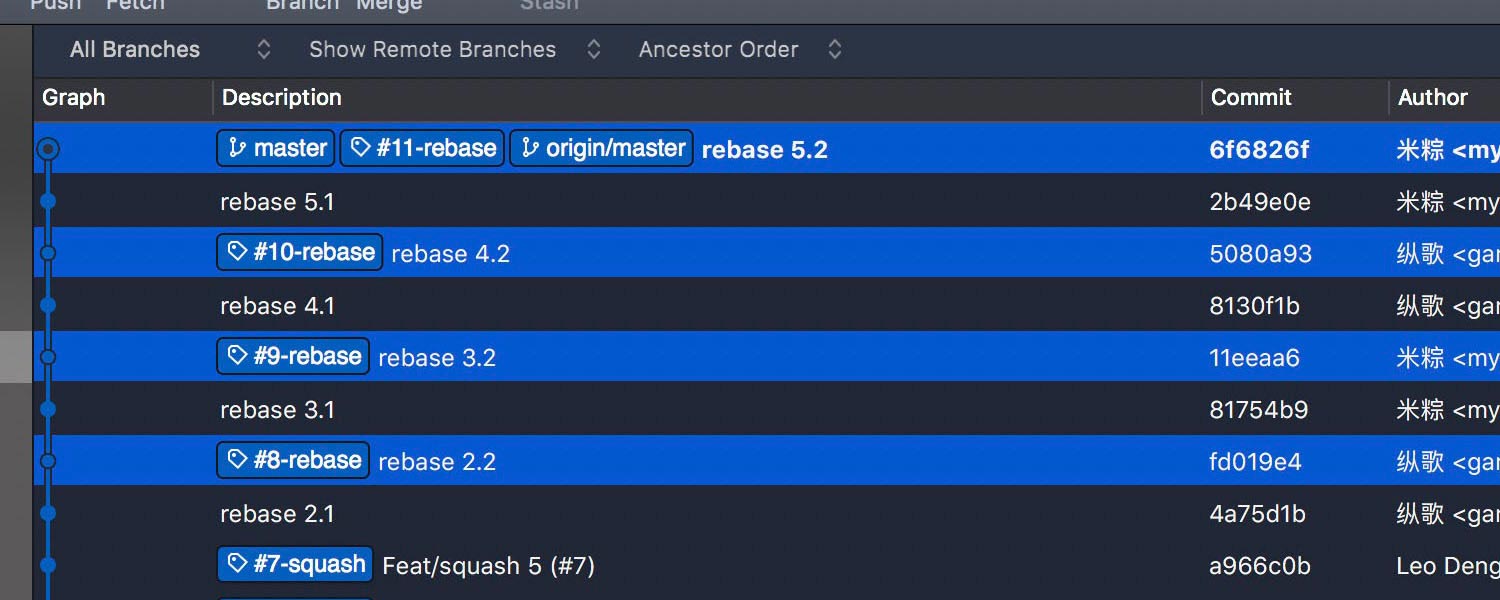Click commit hash 6f6826f
This screenshot has height=600, width=1500.
[1259, 150]
